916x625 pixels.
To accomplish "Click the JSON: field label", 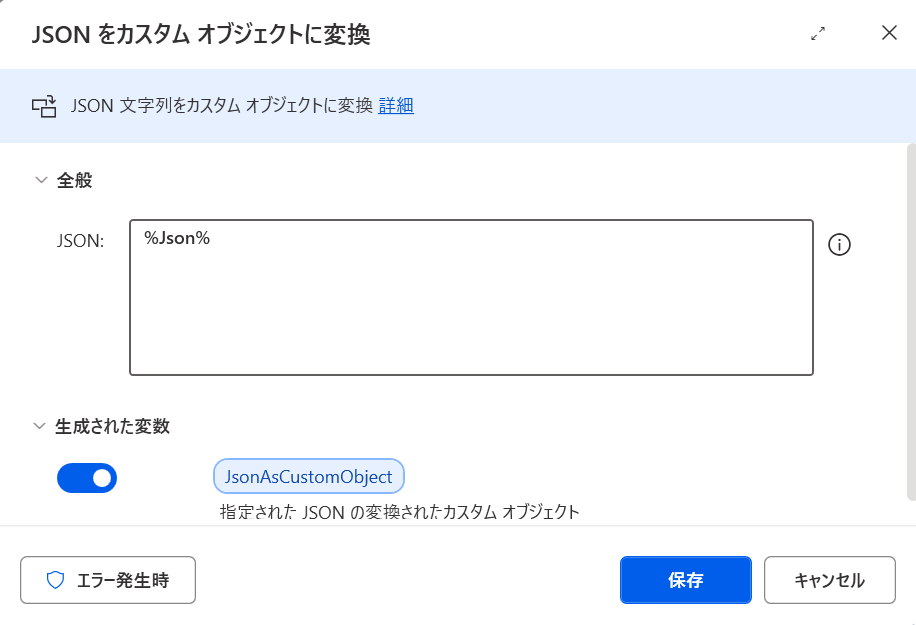I will (80, 241).
